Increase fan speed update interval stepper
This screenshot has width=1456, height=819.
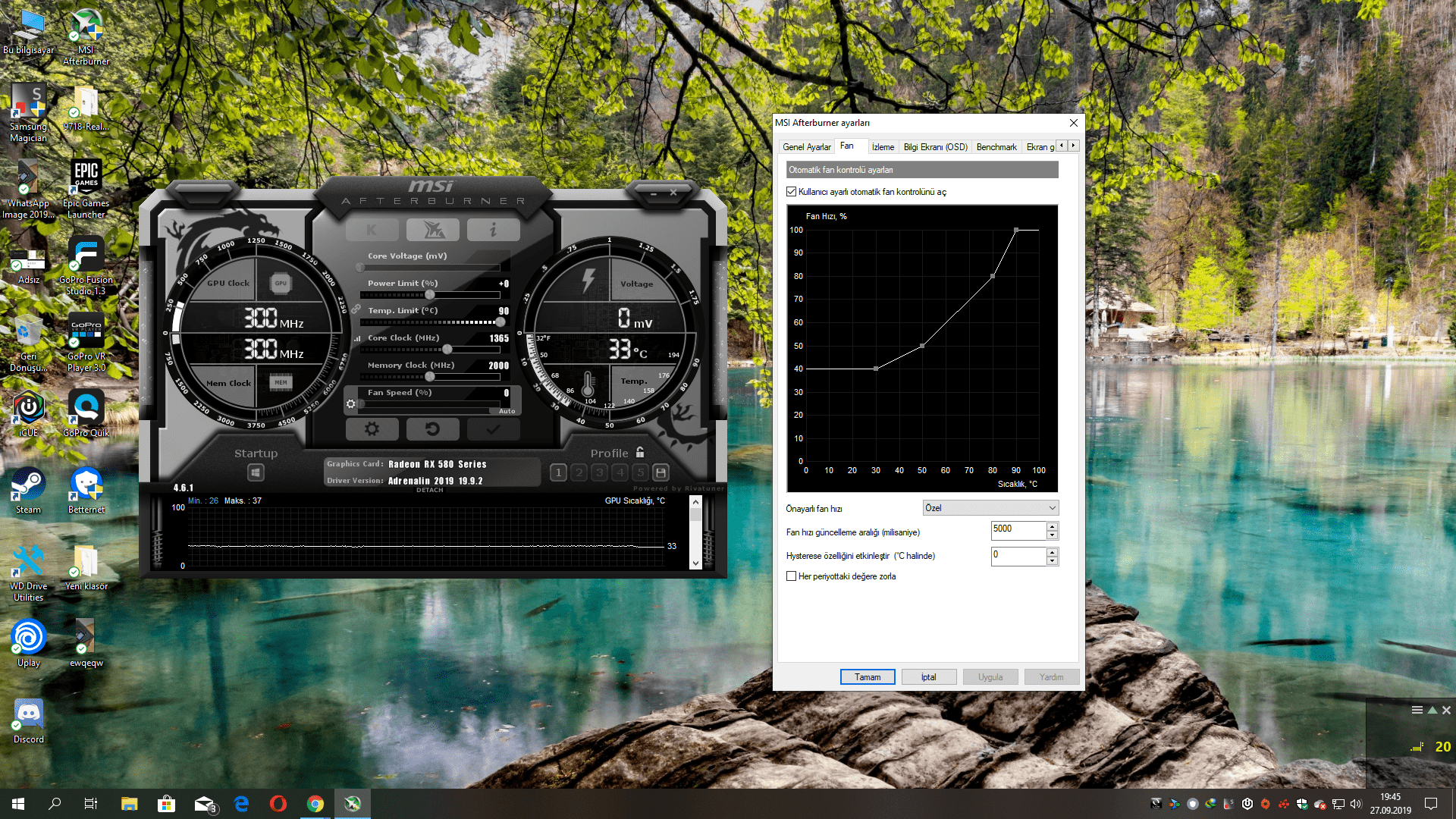[1052, 526]
